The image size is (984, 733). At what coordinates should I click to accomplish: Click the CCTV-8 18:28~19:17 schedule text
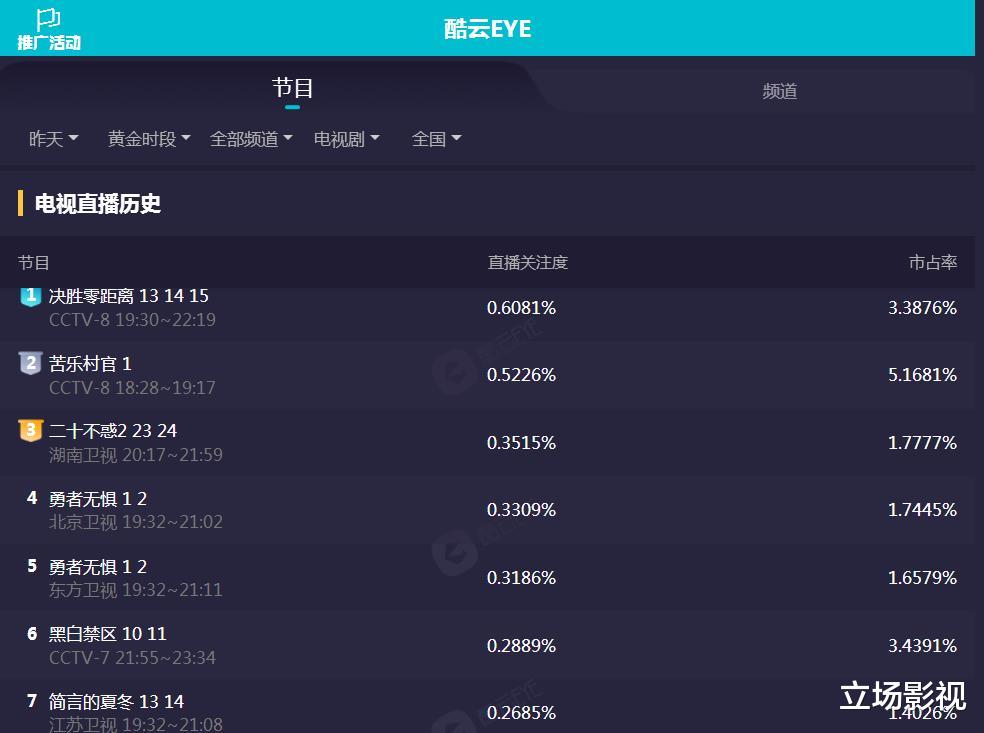132,388
